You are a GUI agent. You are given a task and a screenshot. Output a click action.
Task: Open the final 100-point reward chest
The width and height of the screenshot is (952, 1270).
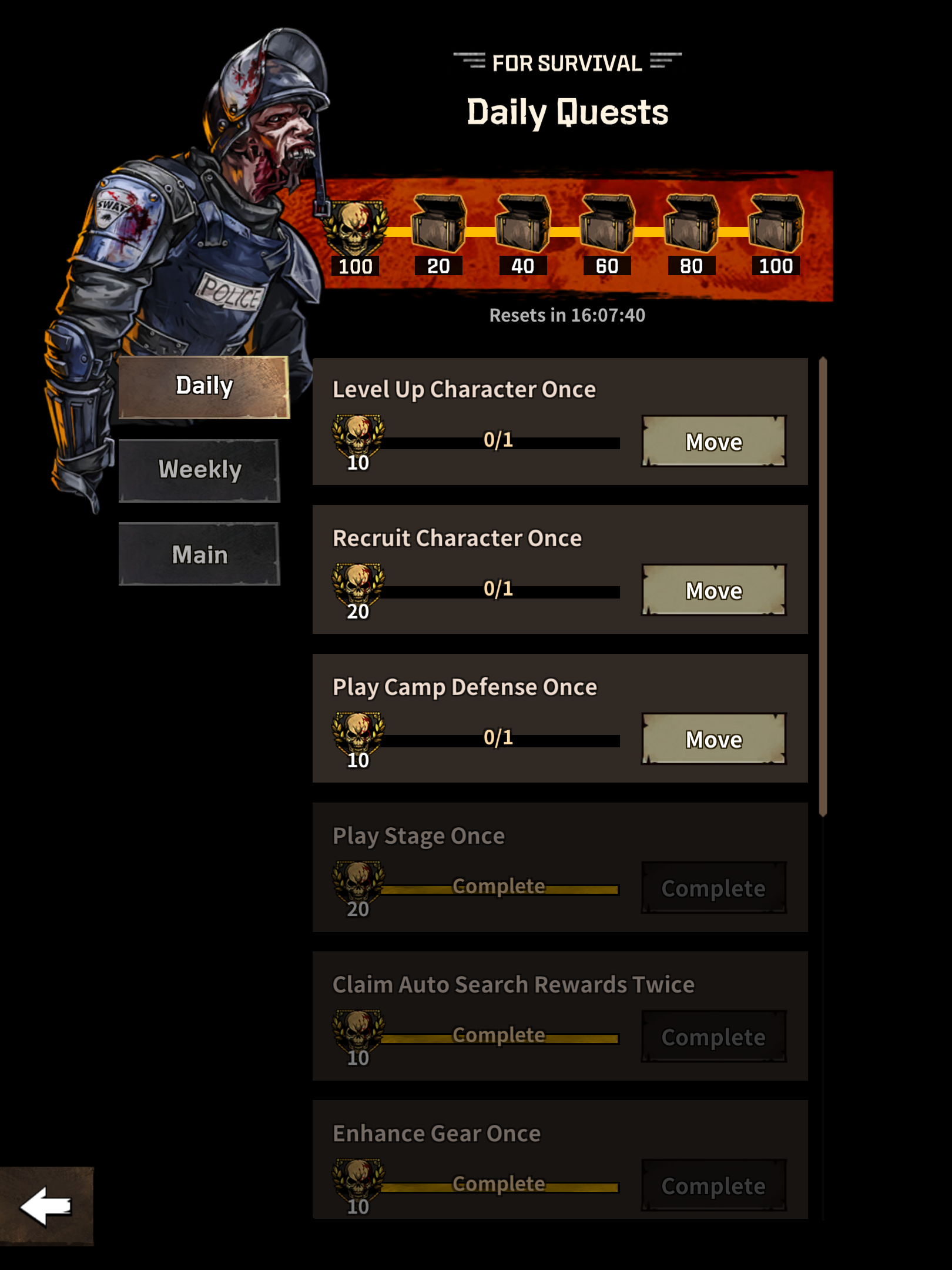pos(776,225)
